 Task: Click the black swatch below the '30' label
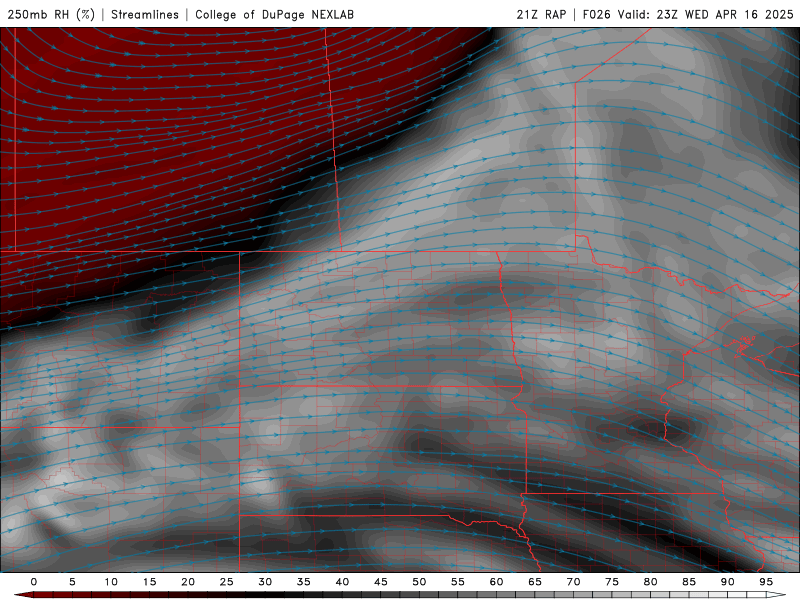click(x=265, y=595)
